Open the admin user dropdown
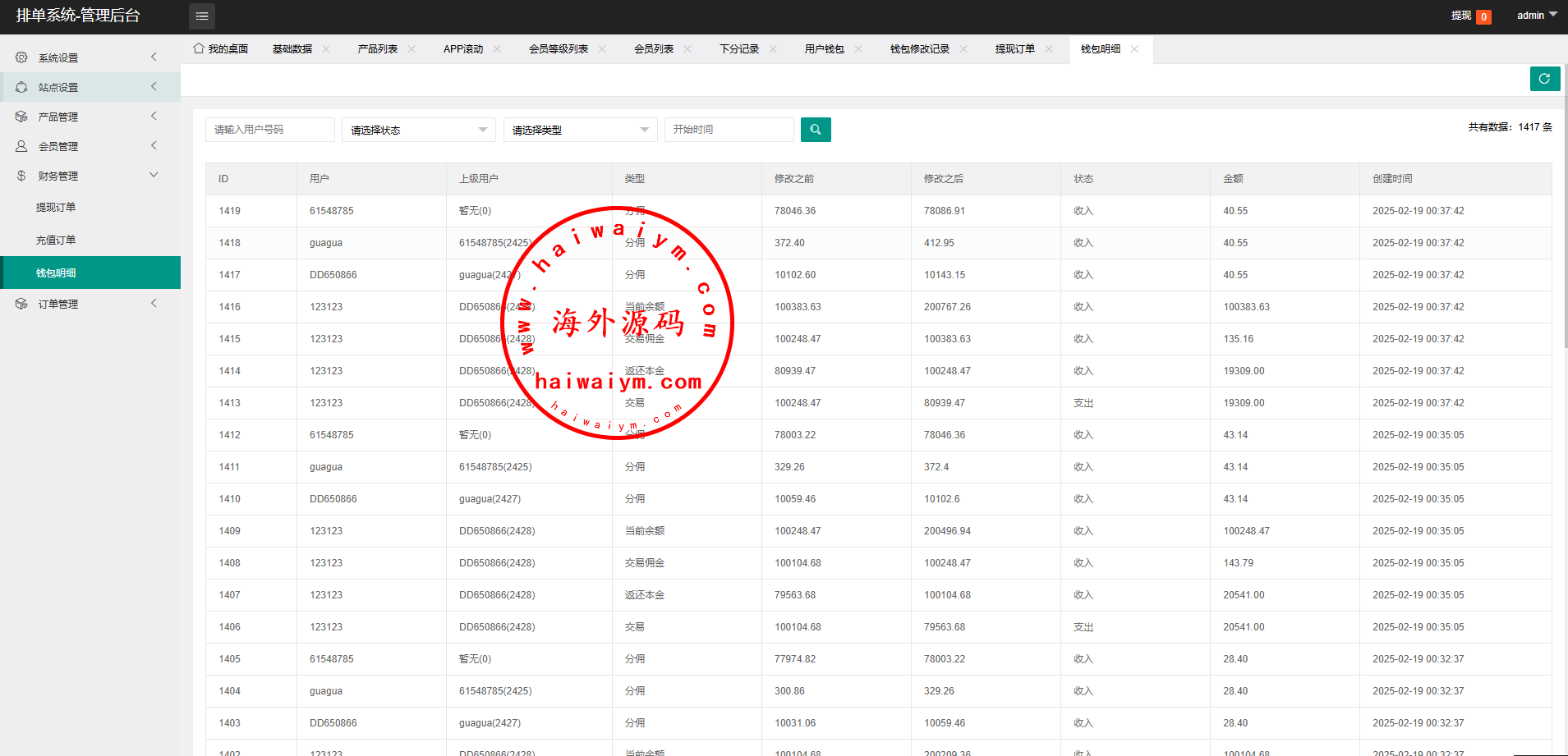 click(x=1536, y=16)
